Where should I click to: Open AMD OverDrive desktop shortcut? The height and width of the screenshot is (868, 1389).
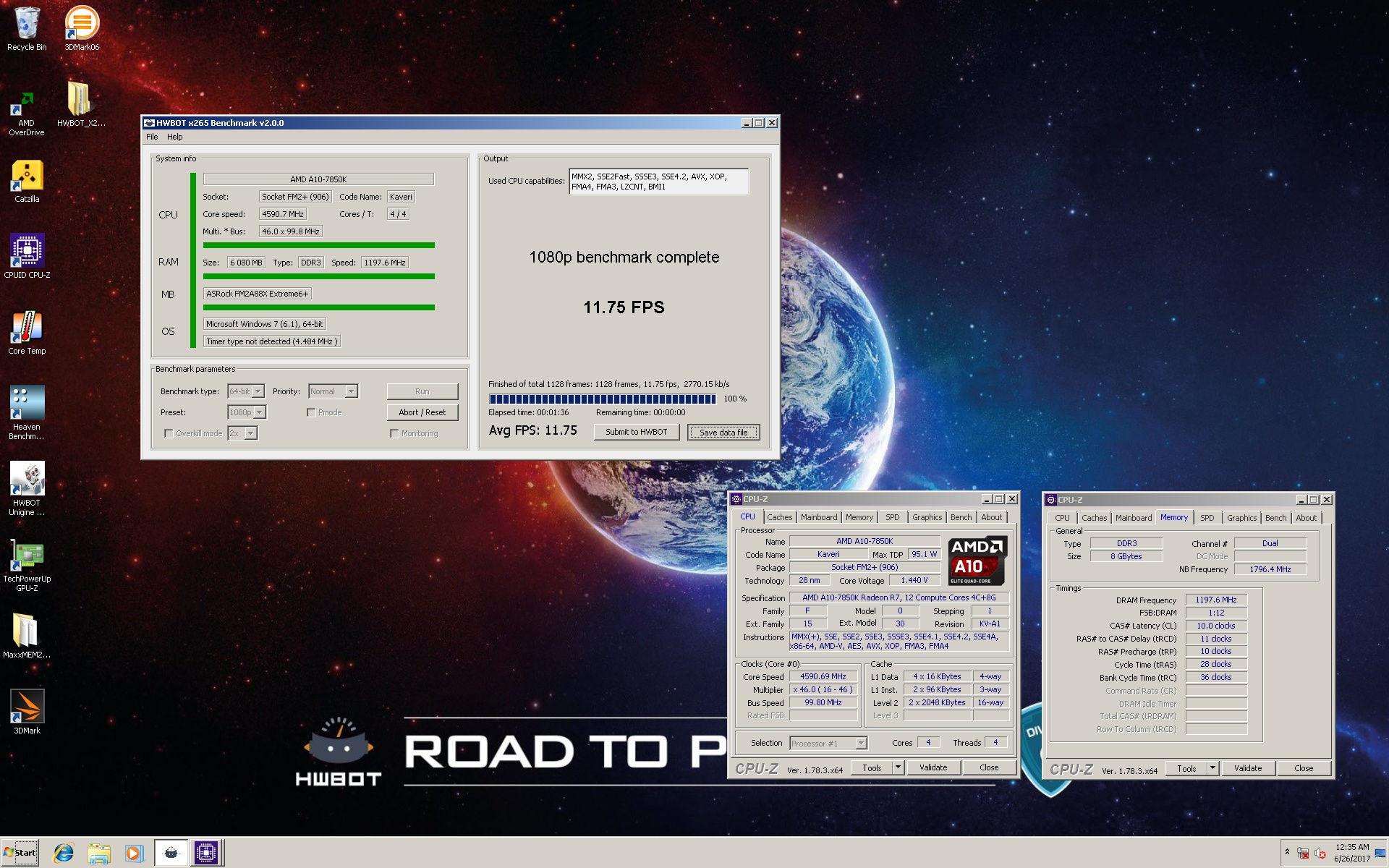(x=27, y=114)
